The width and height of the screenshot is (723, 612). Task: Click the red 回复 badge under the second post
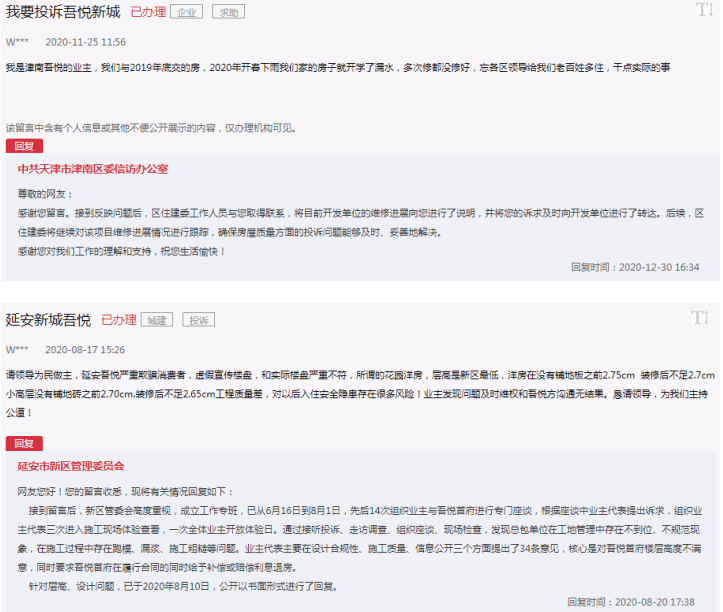point(24,443)
